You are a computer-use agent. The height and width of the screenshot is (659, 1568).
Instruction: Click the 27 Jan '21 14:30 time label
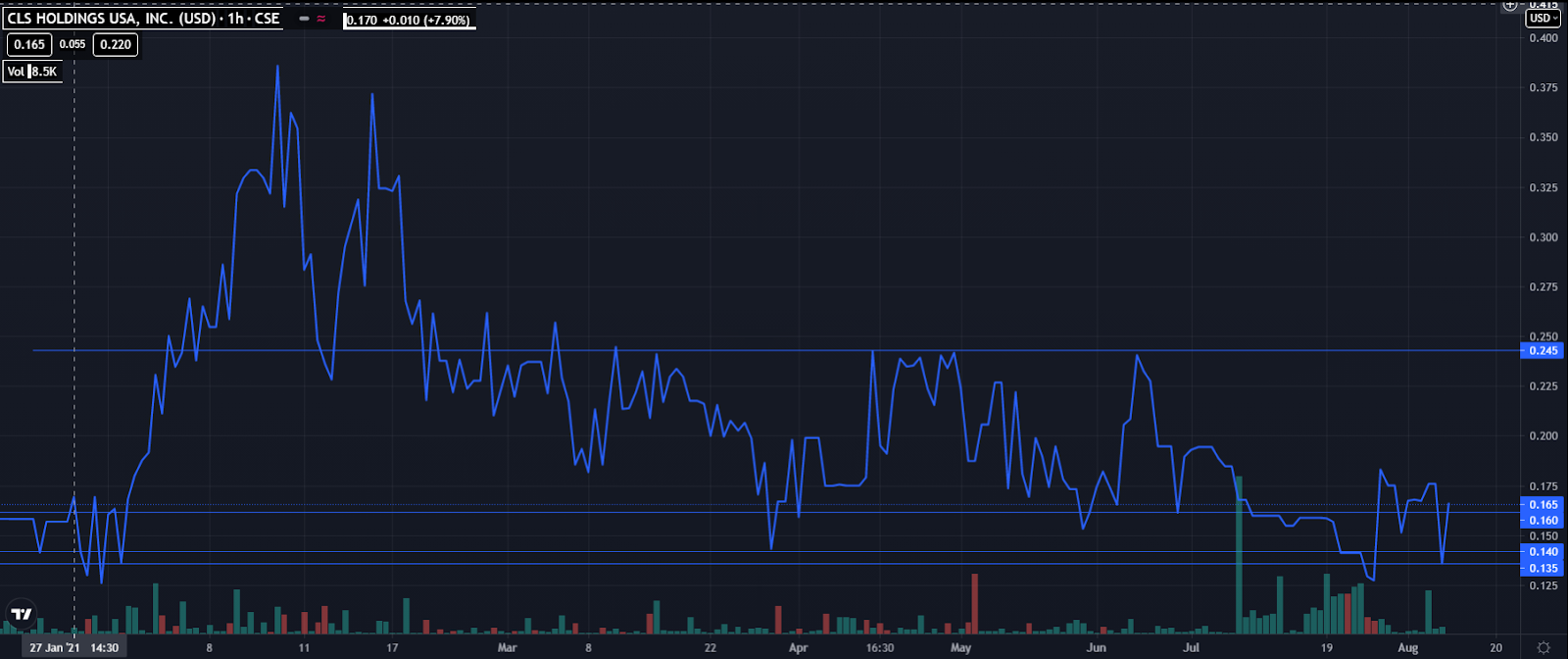[74, 647]
